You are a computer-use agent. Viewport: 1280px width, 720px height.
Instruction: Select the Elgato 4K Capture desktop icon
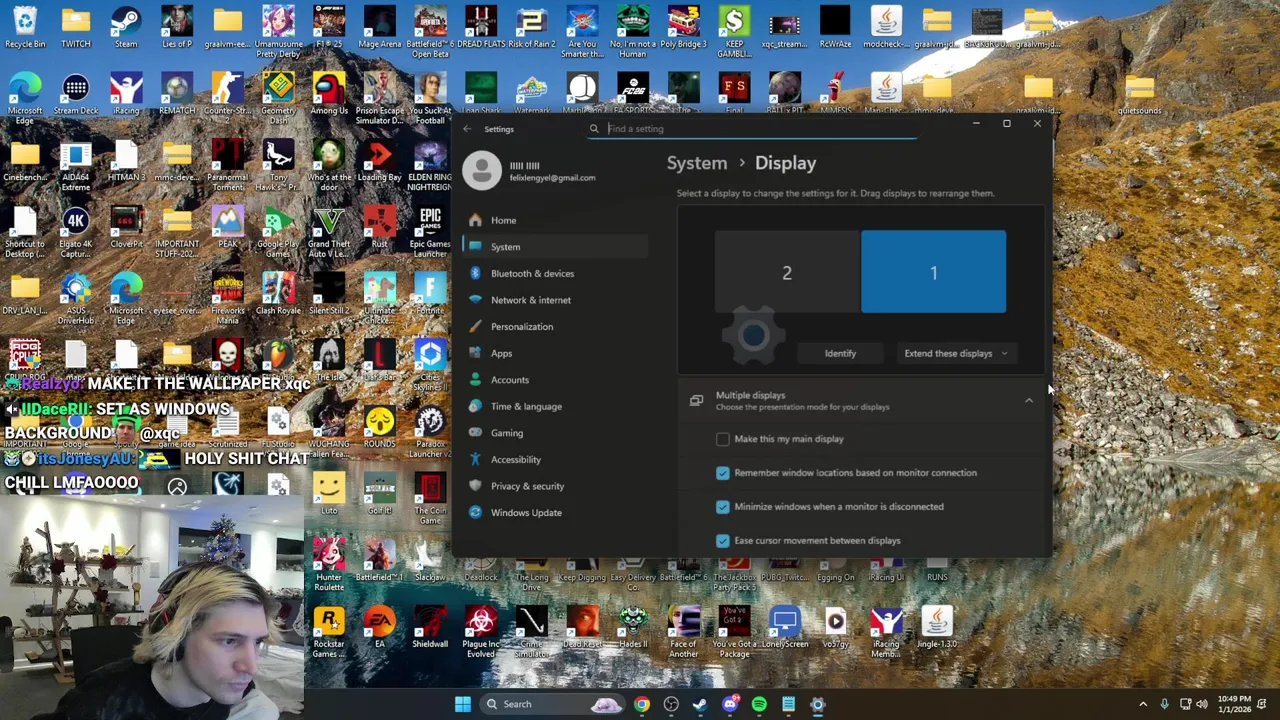point(76,233)
